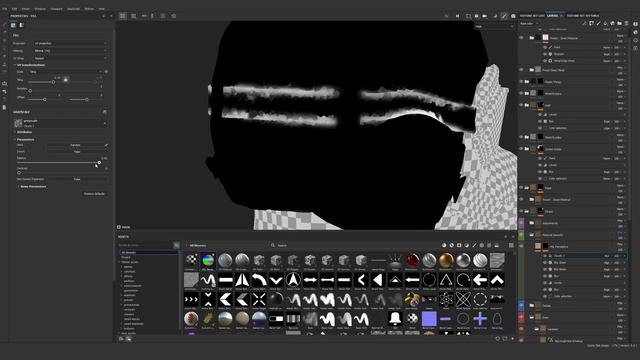
Task: Click the add smart material icon in Layers
Action: (612, 24)
